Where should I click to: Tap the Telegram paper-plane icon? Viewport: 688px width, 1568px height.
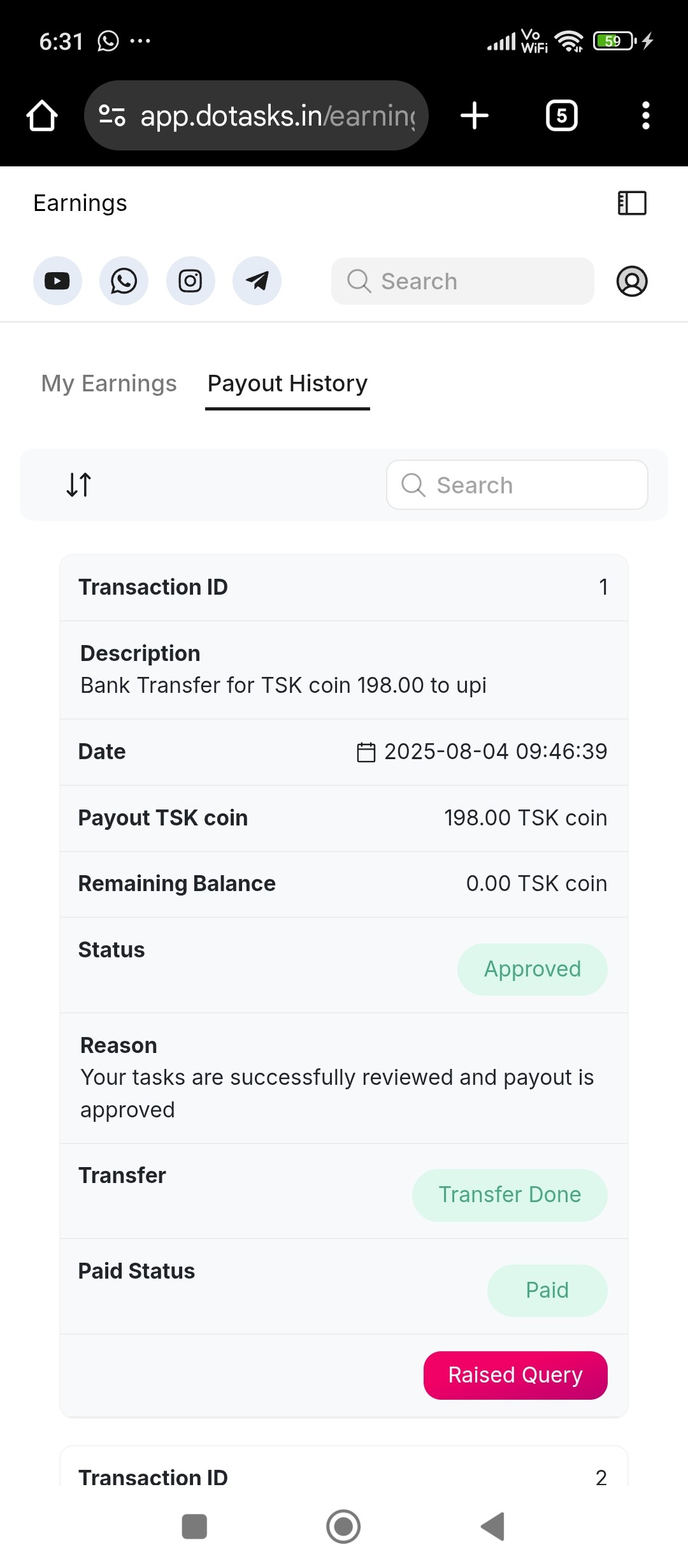point(257,281)
